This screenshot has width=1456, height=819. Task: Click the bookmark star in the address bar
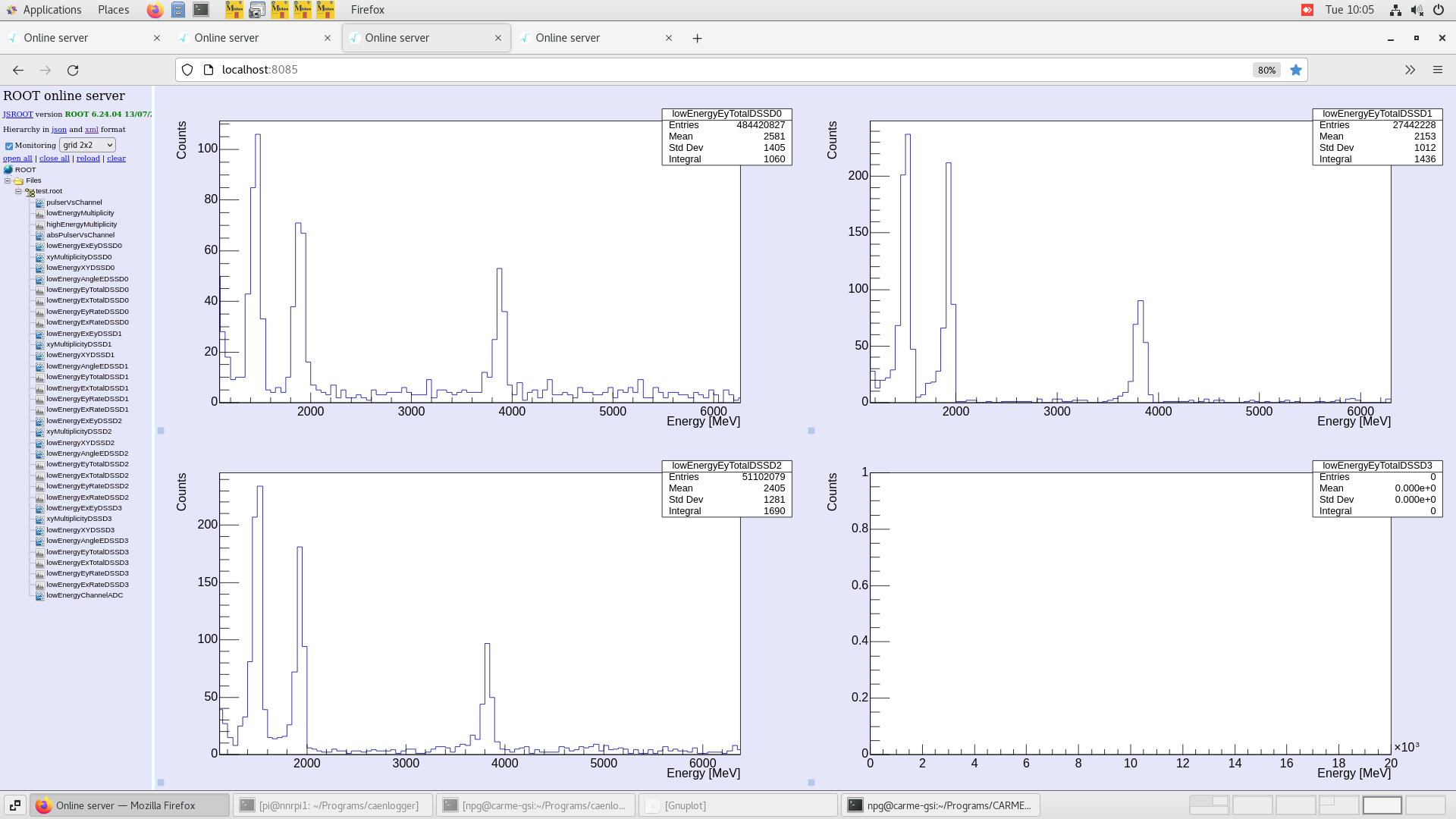click(x=1297, y=70)
